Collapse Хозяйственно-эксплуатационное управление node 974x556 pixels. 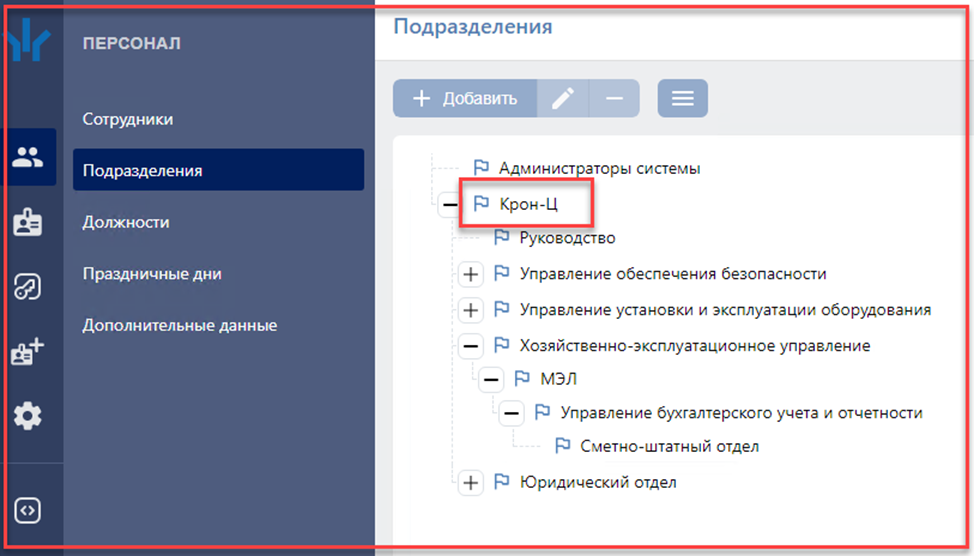(470, 346)
